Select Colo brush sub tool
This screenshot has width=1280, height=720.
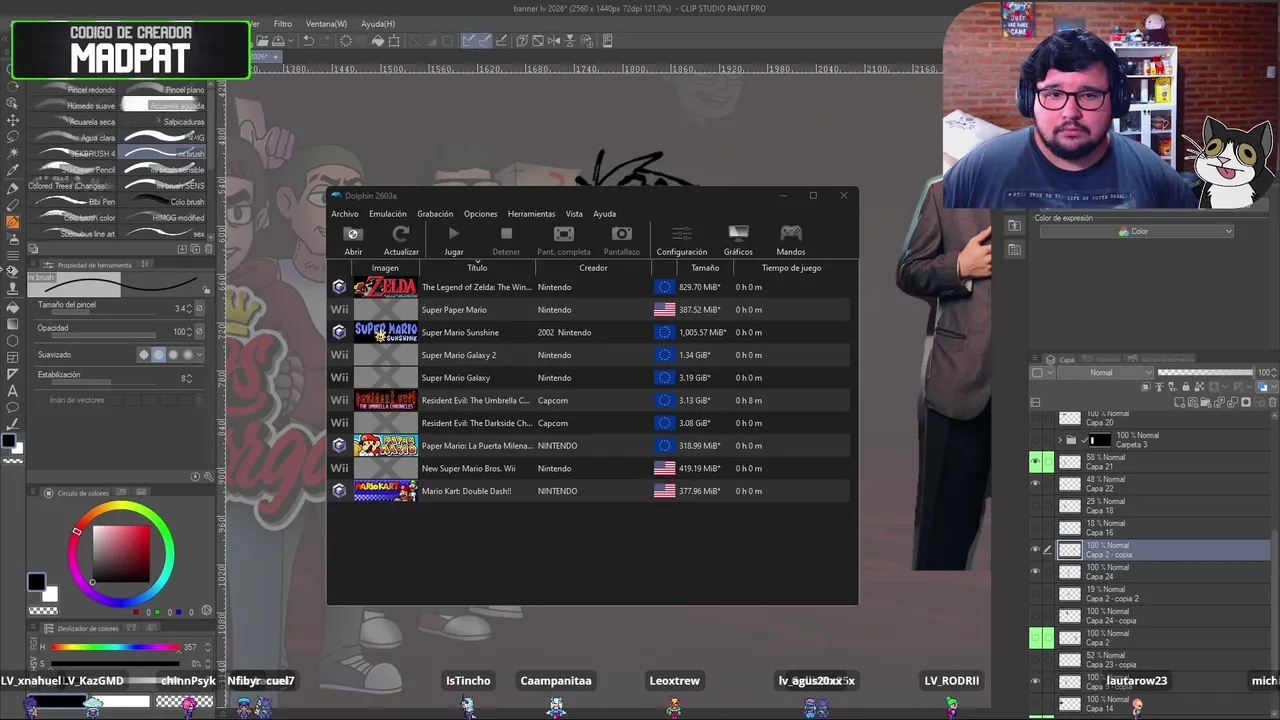pos(163,201)
